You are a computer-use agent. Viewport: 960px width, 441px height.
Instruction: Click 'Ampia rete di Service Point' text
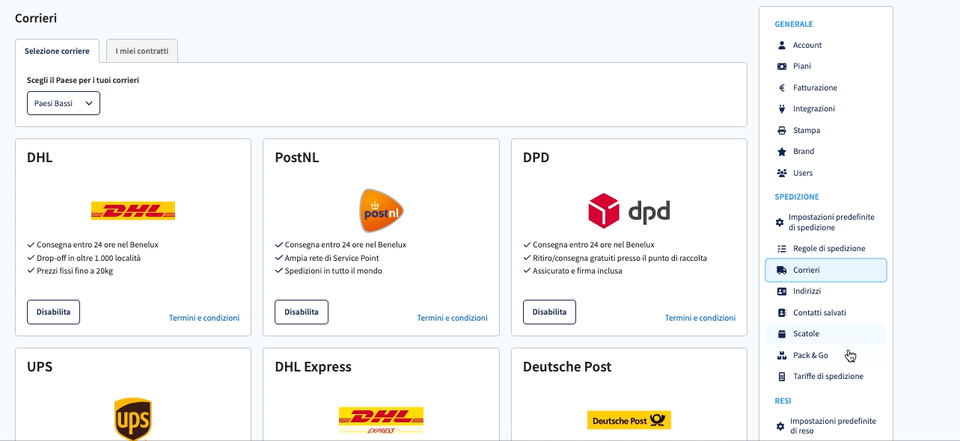coord(333,258)
